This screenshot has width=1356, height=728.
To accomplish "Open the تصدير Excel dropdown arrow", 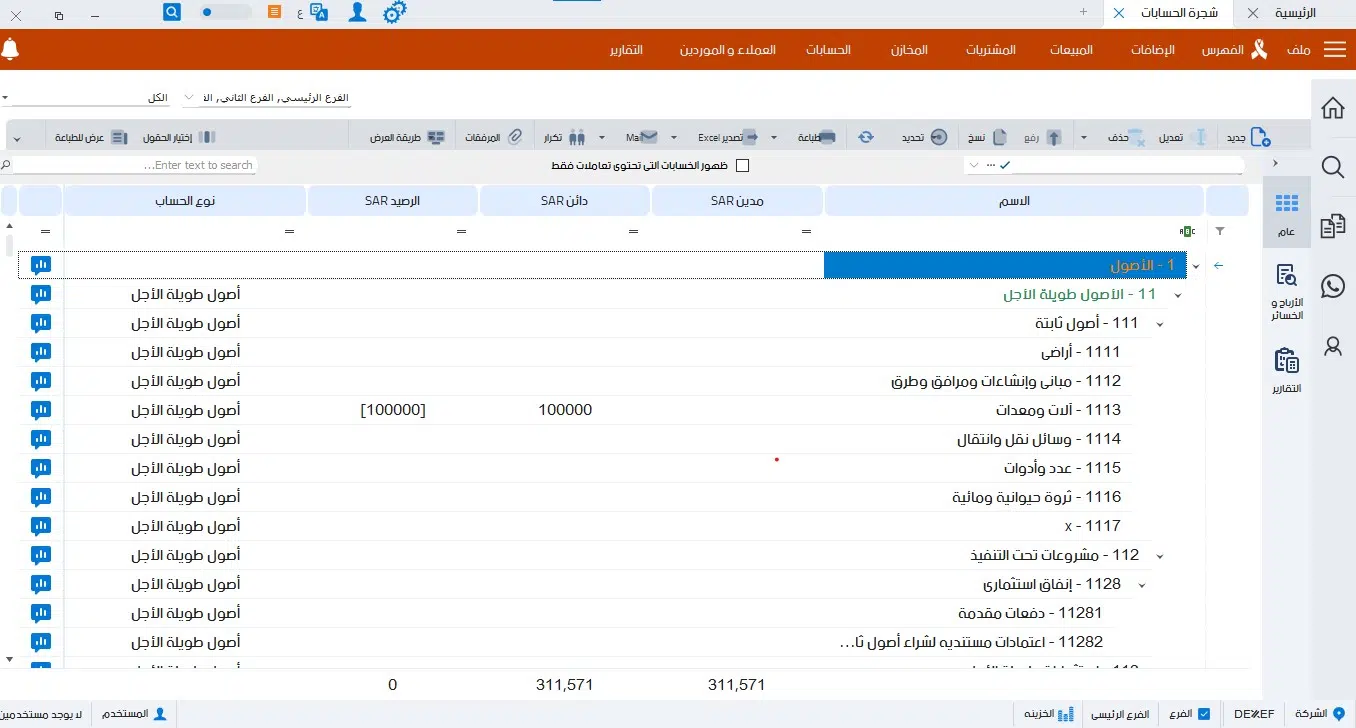I will tap(775, 136).
